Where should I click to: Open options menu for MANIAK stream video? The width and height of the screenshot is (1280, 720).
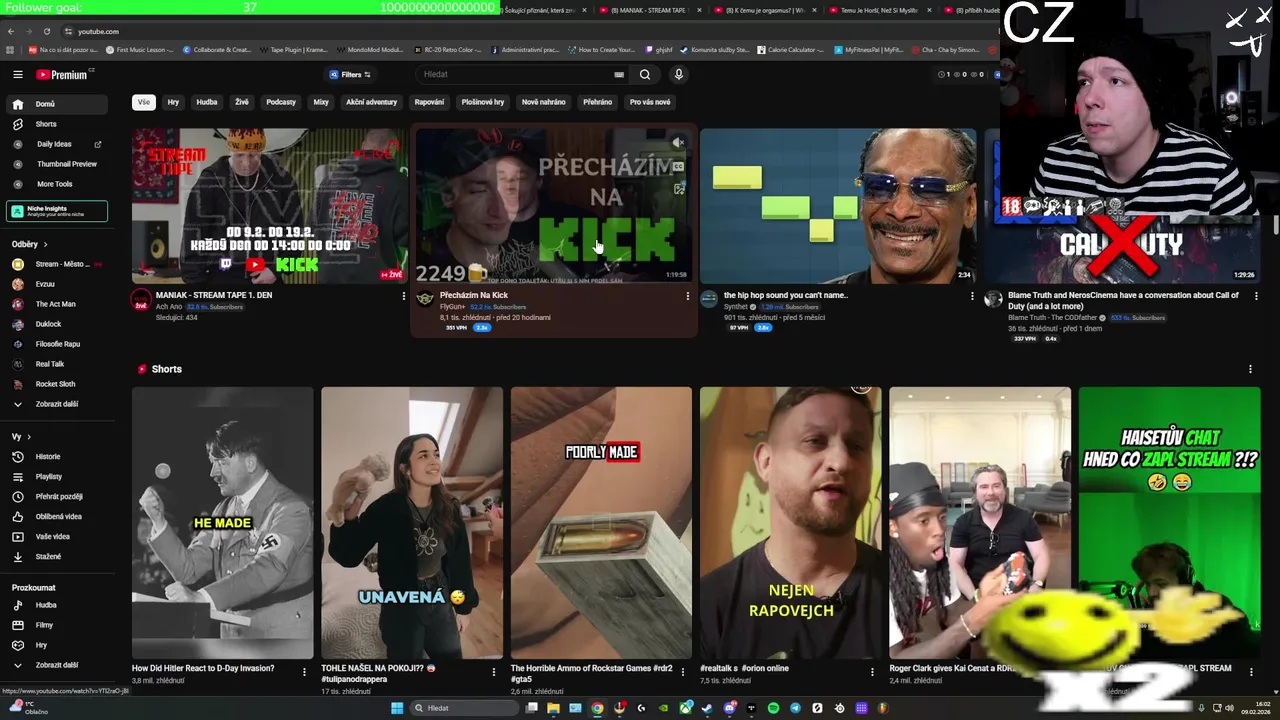(403, 296)
